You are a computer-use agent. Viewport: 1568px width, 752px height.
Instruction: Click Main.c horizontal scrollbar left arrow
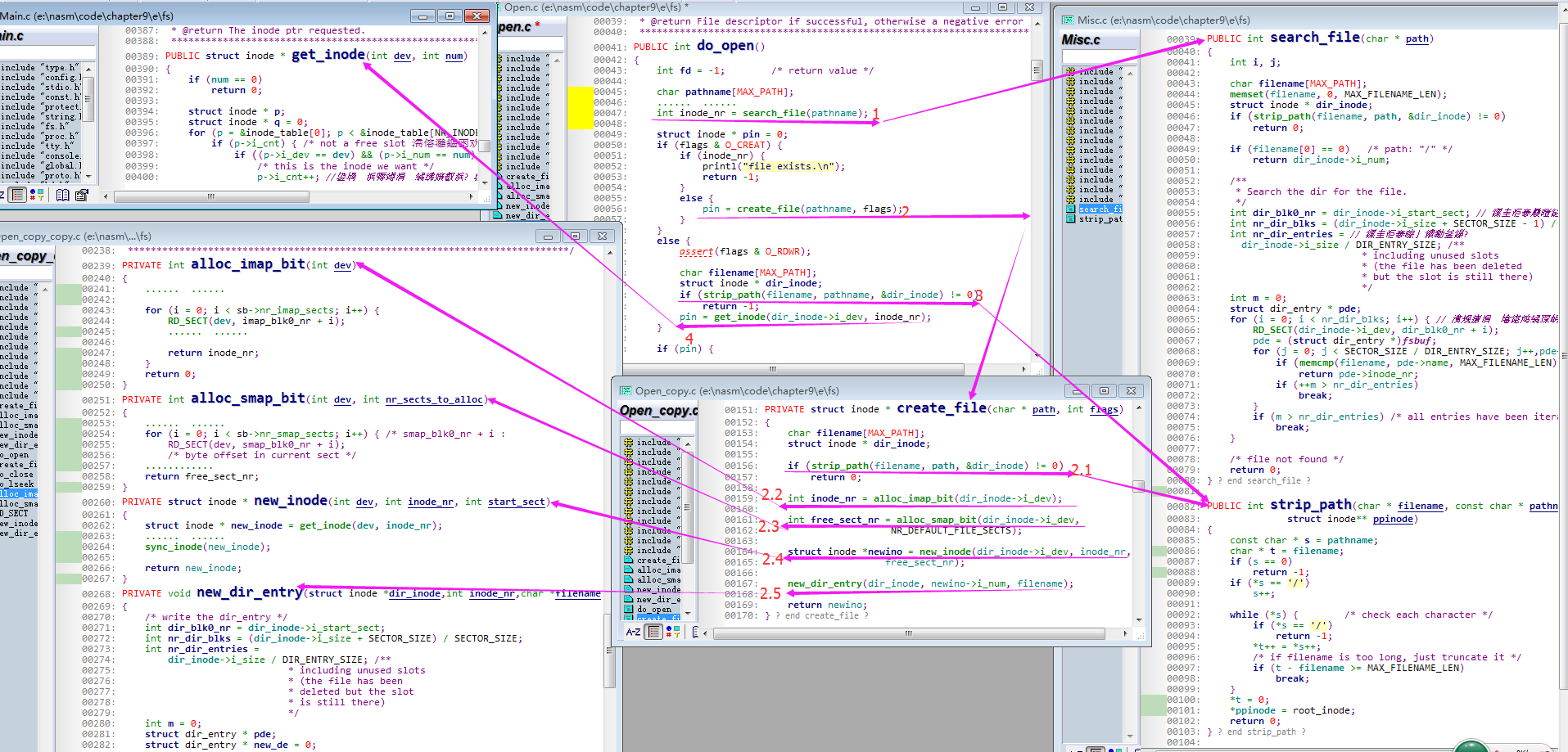pos(106,196)
